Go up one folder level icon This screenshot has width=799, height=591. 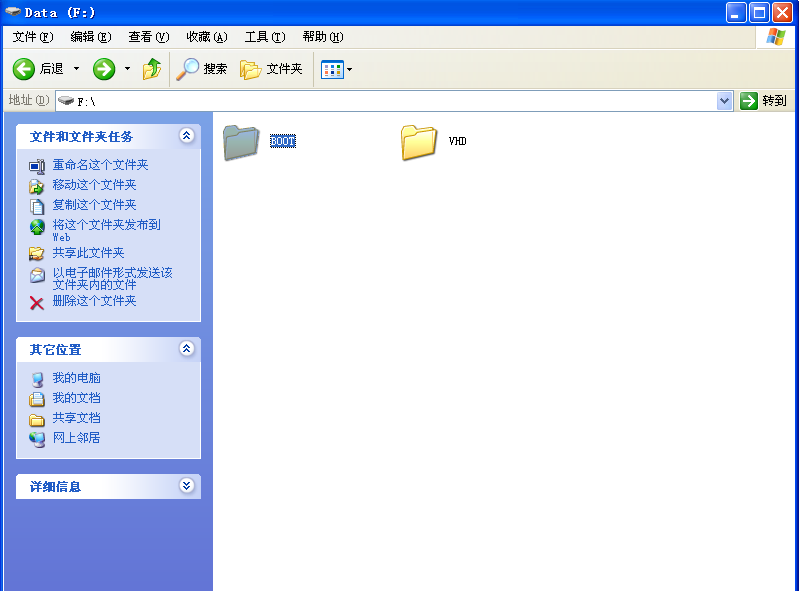(x=152, y=69)
